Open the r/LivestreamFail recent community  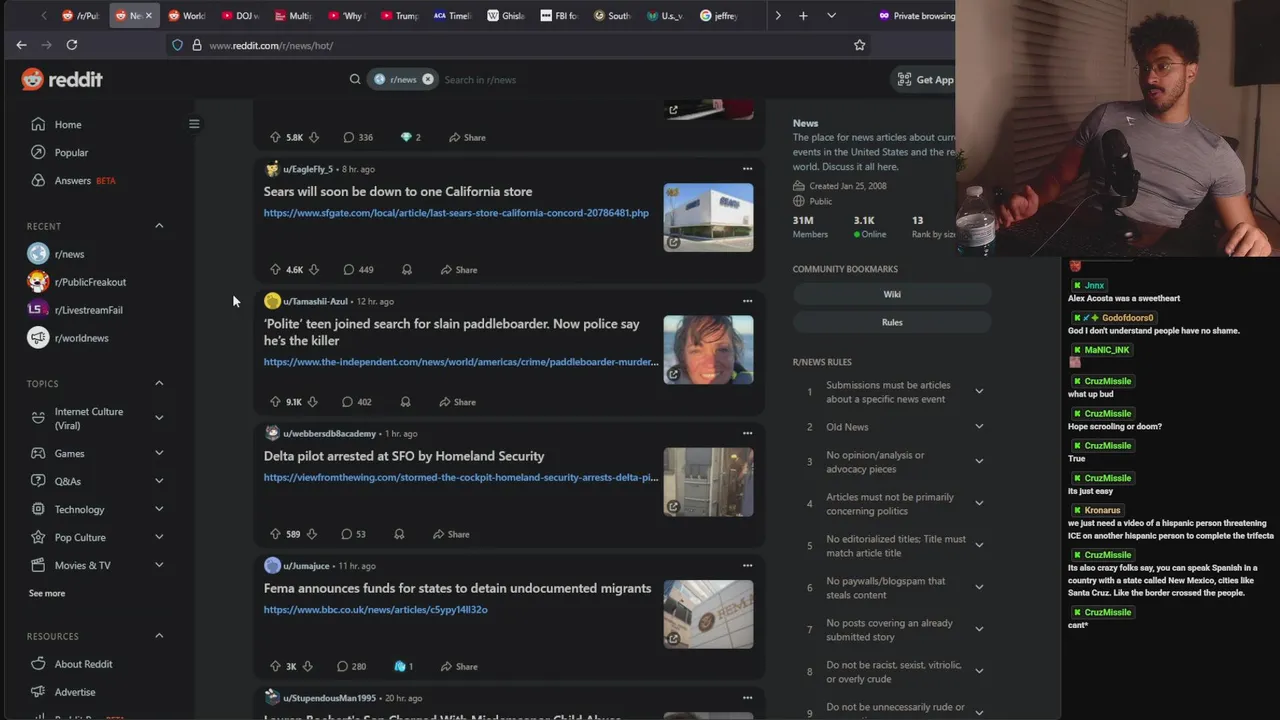(88, 310)
